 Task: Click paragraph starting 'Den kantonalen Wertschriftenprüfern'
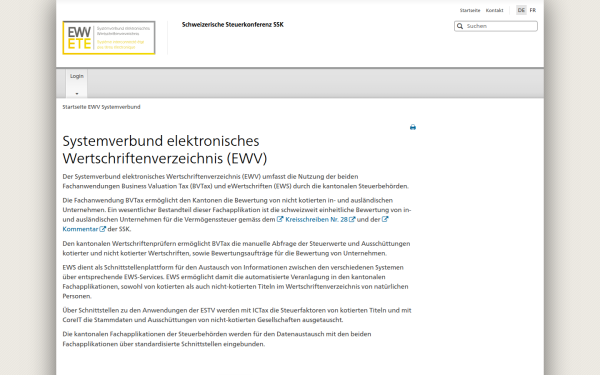(236, 248)
